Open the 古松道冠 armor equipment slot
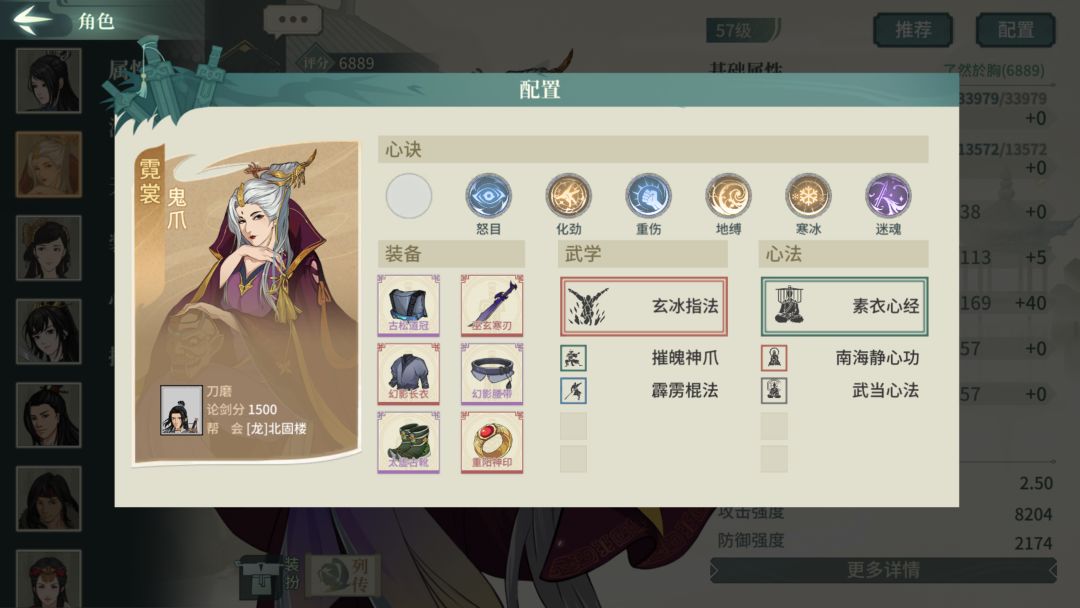The image size is (1080, 608). pos(408,305)
